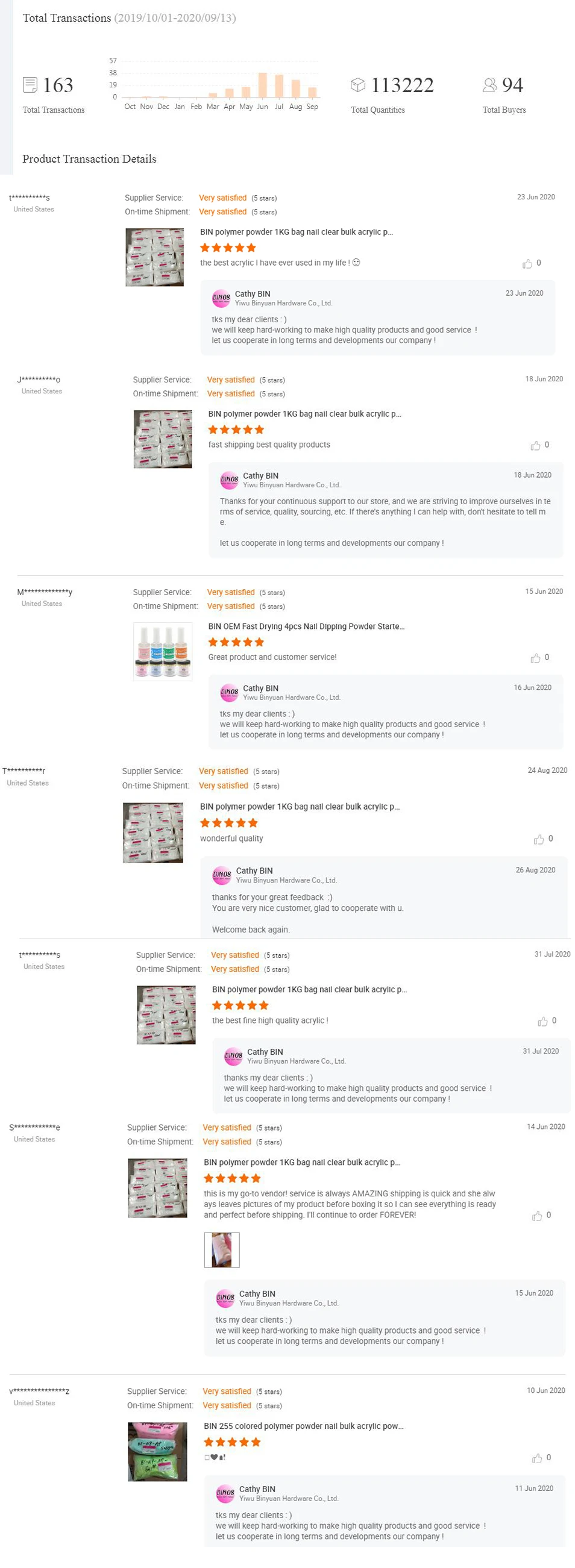575x1568 pixels.
Task: Click the August bar in transactions chart
Action: click(x=295, y=89)
